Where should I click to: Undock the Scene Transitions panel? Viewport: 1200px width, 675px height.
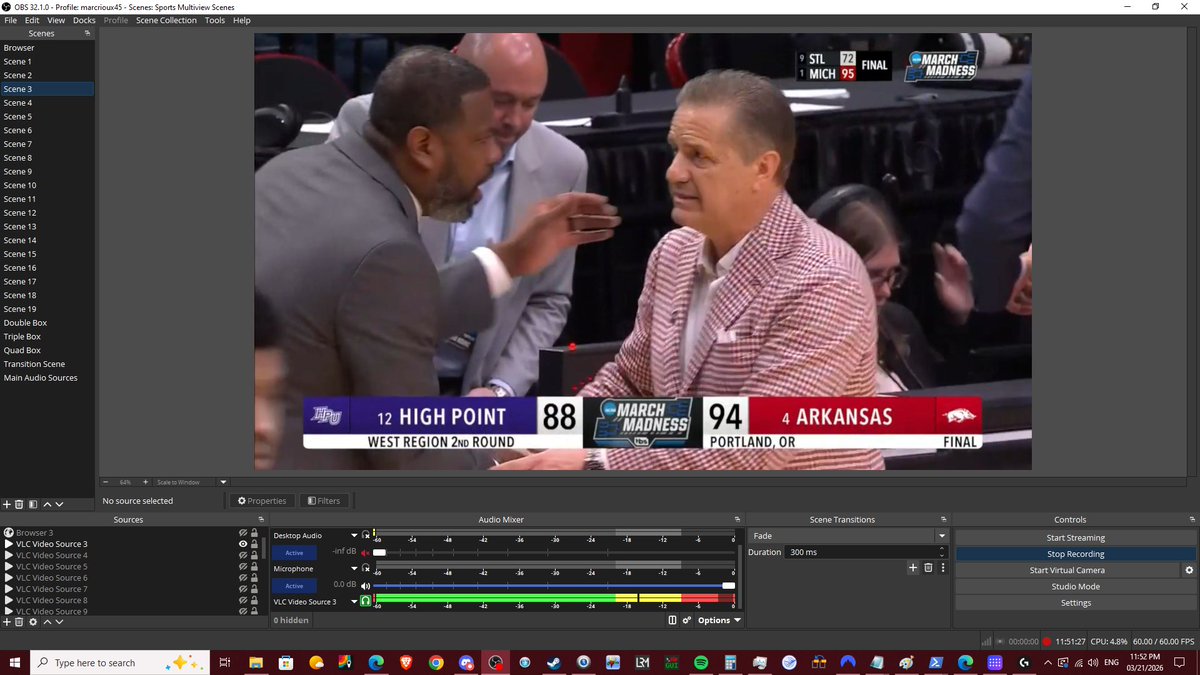point(941,519)
